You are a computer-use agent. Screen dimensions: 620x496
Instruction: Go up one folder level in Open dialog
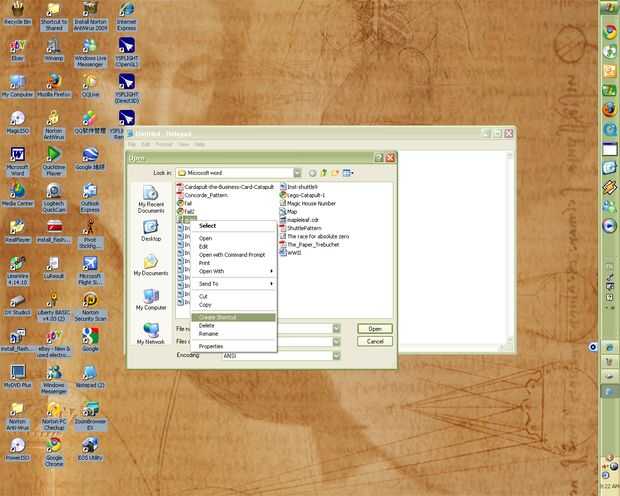tap(324, 173)
